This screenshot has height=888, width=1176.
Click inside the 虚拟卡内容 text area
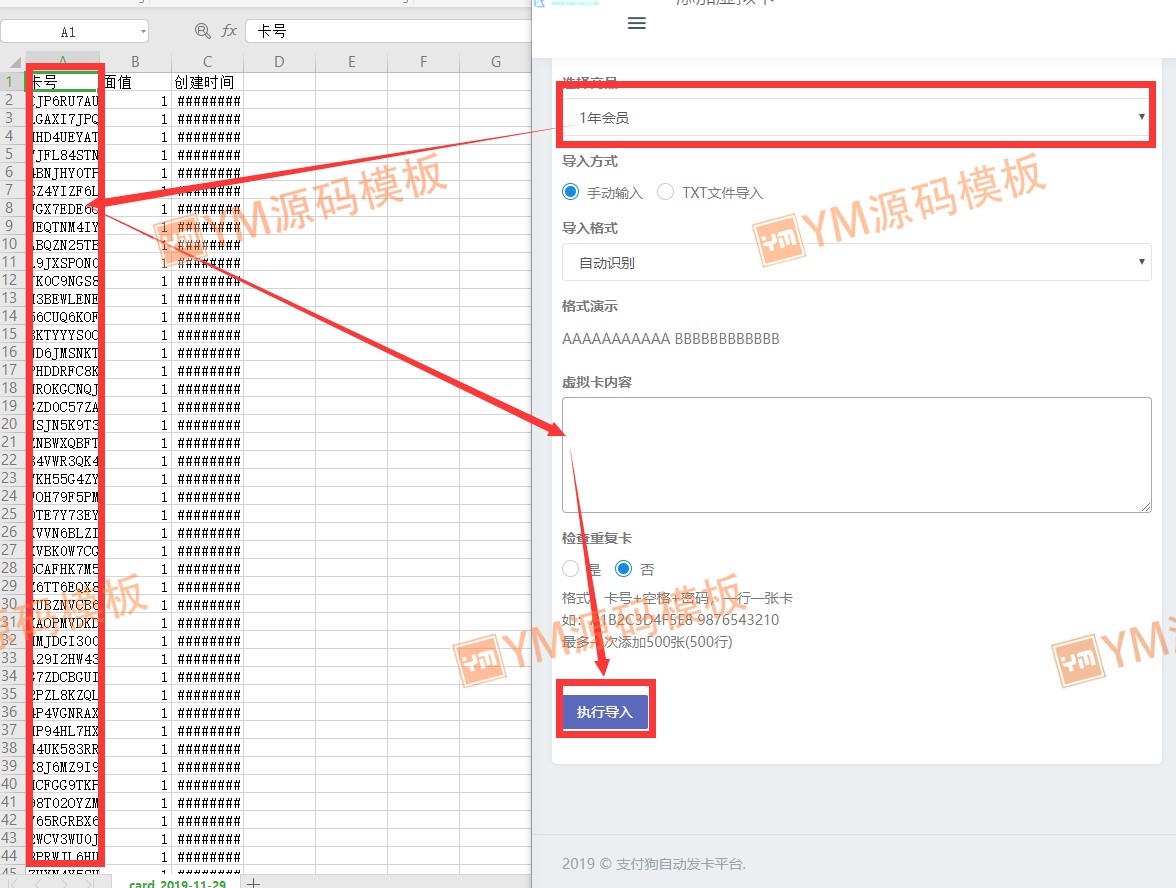click(855, 454)
